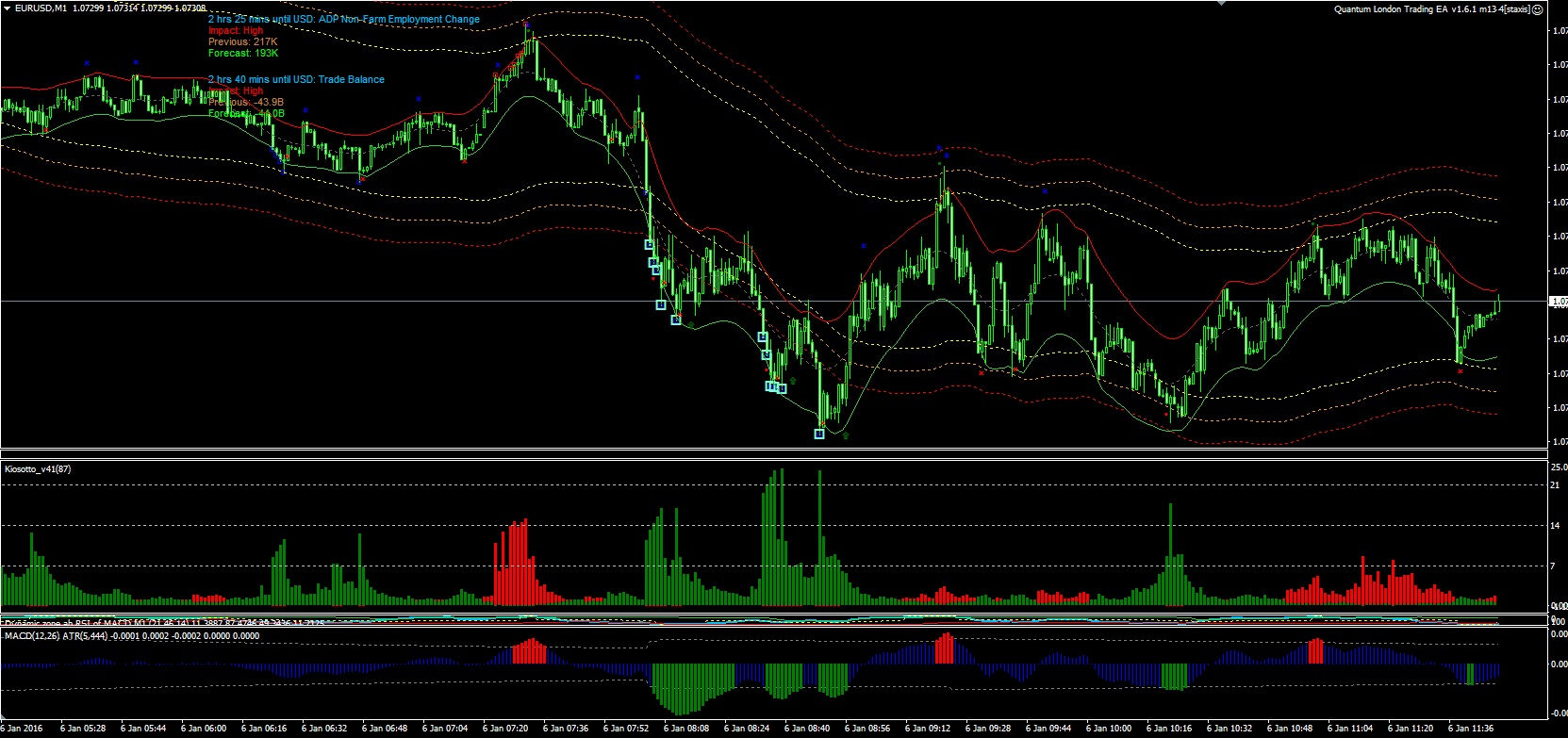Click the 6 Jan 2016 time axis label
Image resolution: width=1568 pixels, height=738 pixels.
click(x=23, y=728)
